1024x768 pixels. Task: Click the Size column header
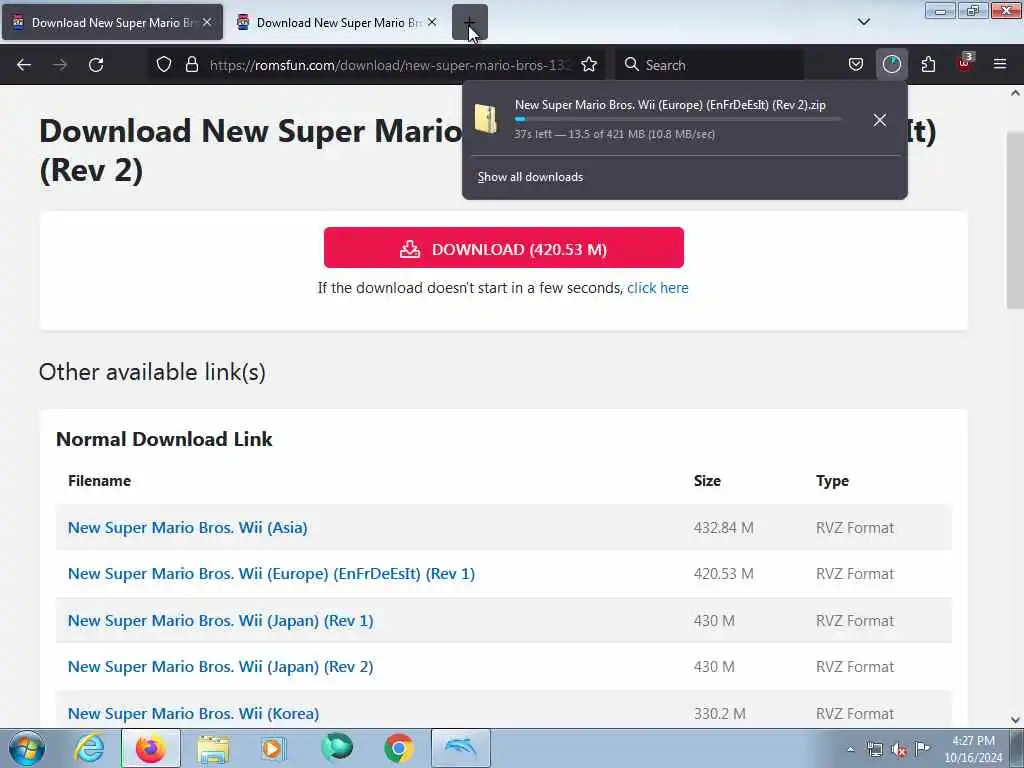click(x=707, y=481)
